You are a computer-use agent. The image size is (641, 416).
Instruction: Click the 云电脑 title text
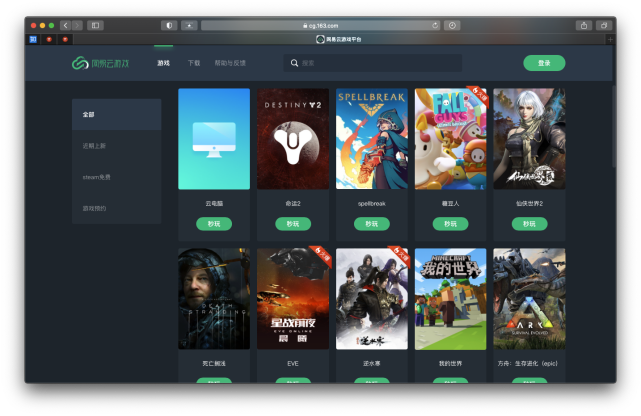[214, 204]
